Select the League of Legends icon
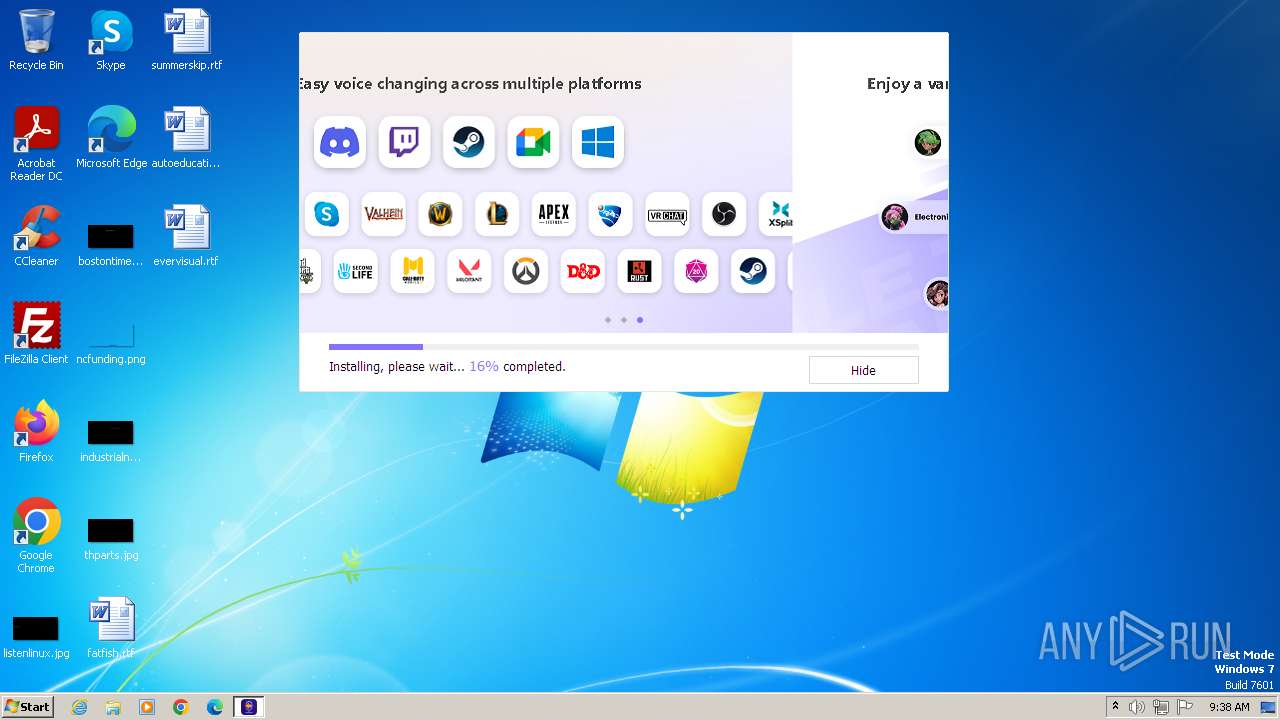The height and width of the screenshot is (720, 1280). point(497,214)
